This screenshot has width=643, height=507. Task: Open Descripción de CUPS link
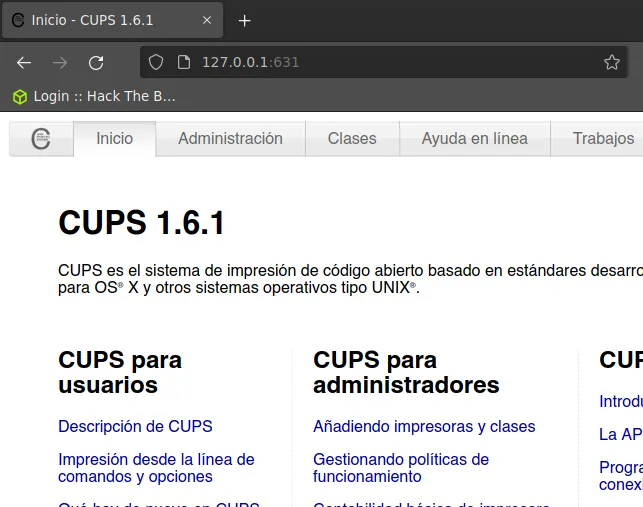tap(135, 427)
